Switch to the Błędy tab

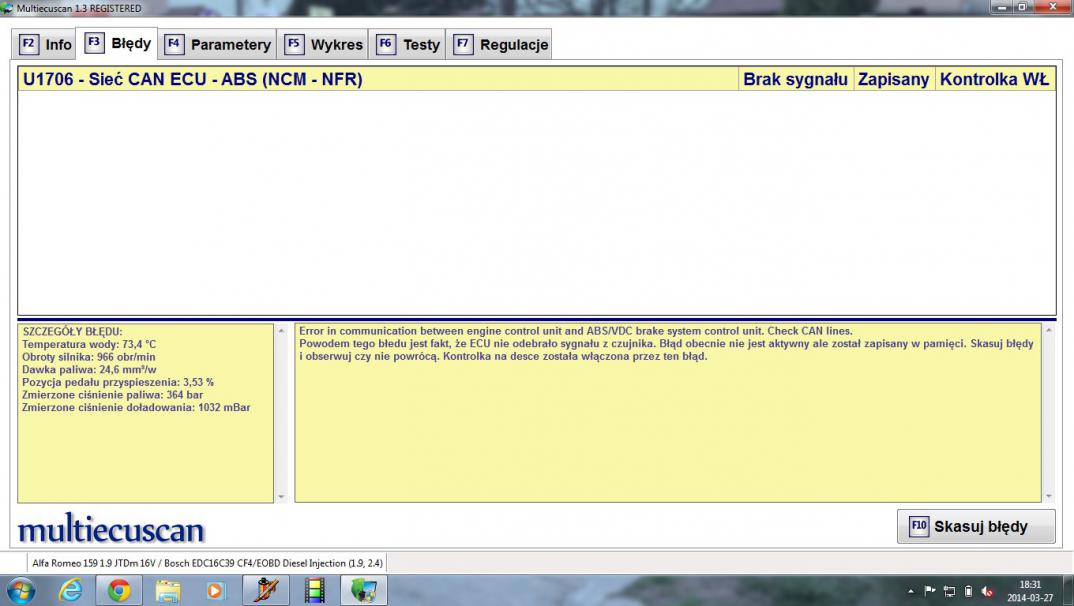pos(117,43)
